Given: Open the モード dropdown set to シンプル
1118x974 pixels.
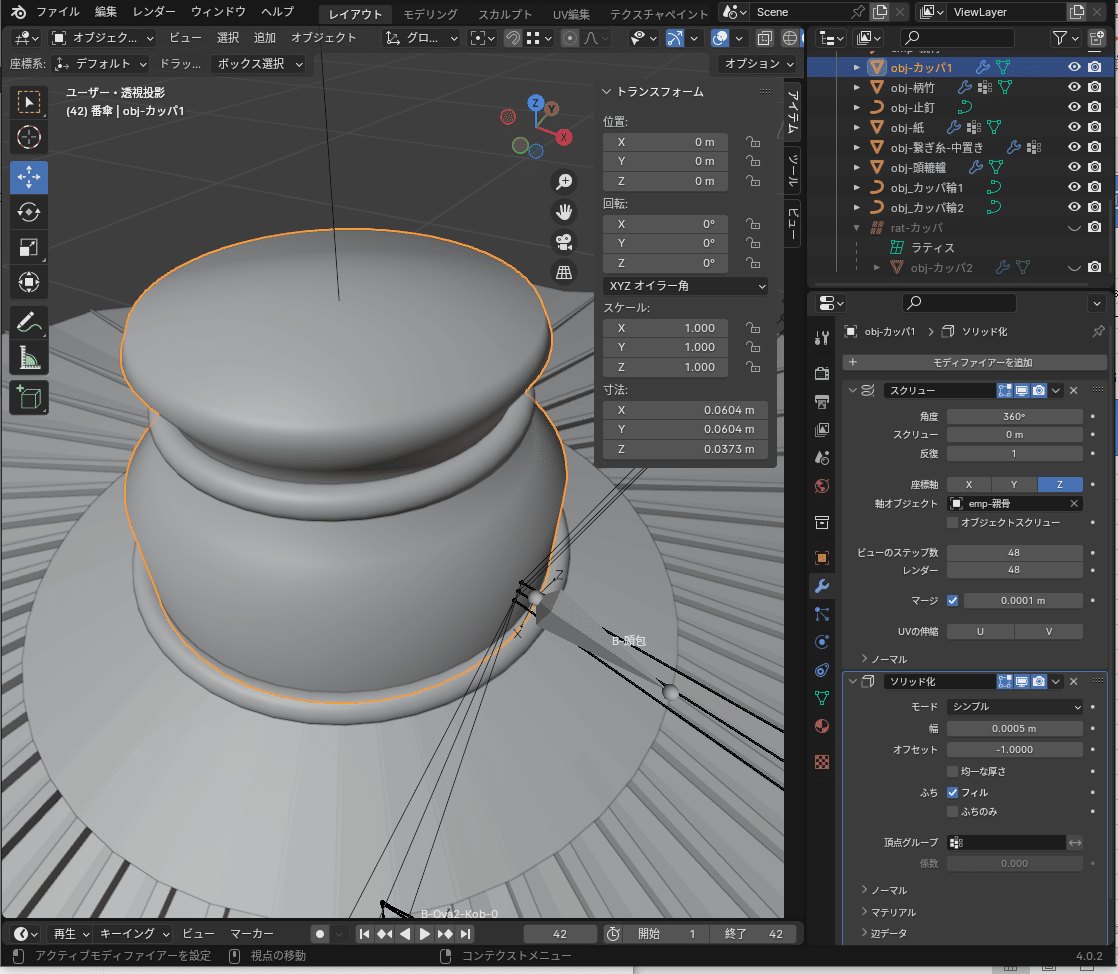Looking at the screenshot, I should (1014, 707).
